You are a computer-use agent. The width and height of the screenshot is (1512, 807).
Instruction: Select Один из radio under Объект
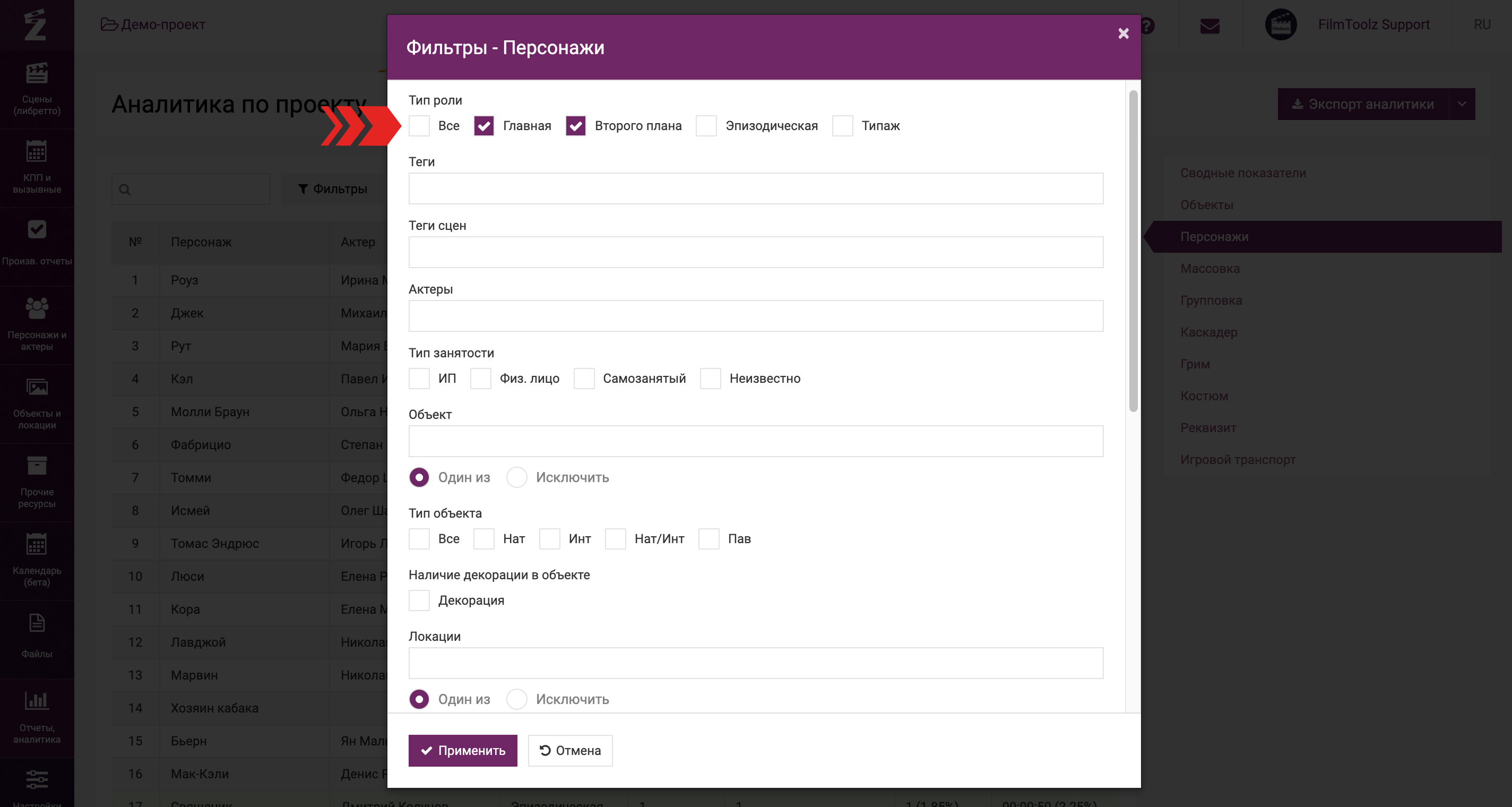click(x=419, y=477)
